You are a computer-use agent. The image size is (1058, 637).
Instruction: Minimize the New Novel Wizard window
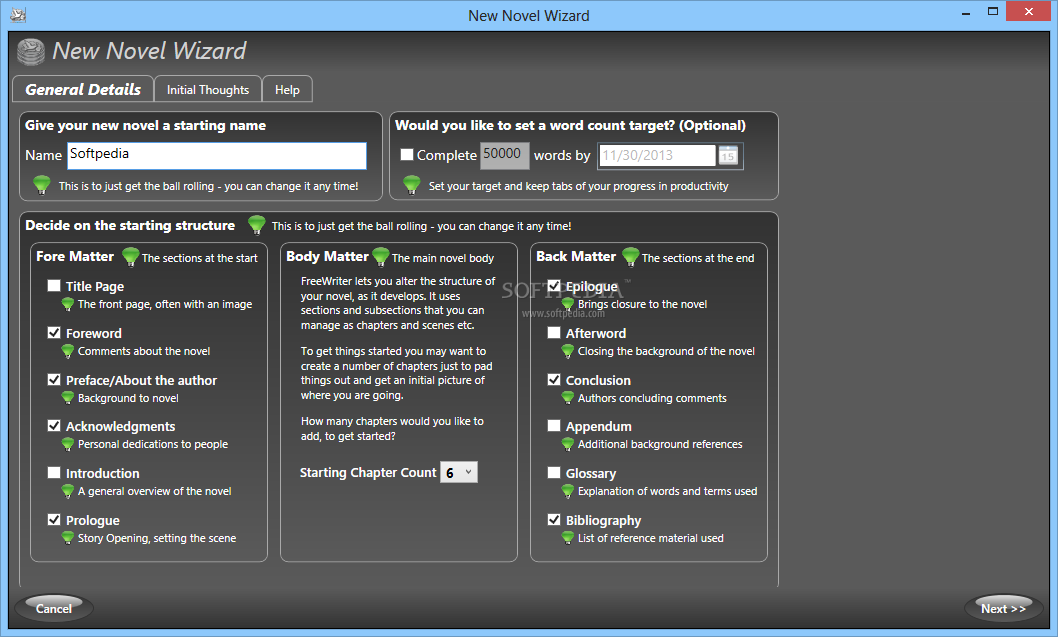pyautogui.click(x=966, y=12)
